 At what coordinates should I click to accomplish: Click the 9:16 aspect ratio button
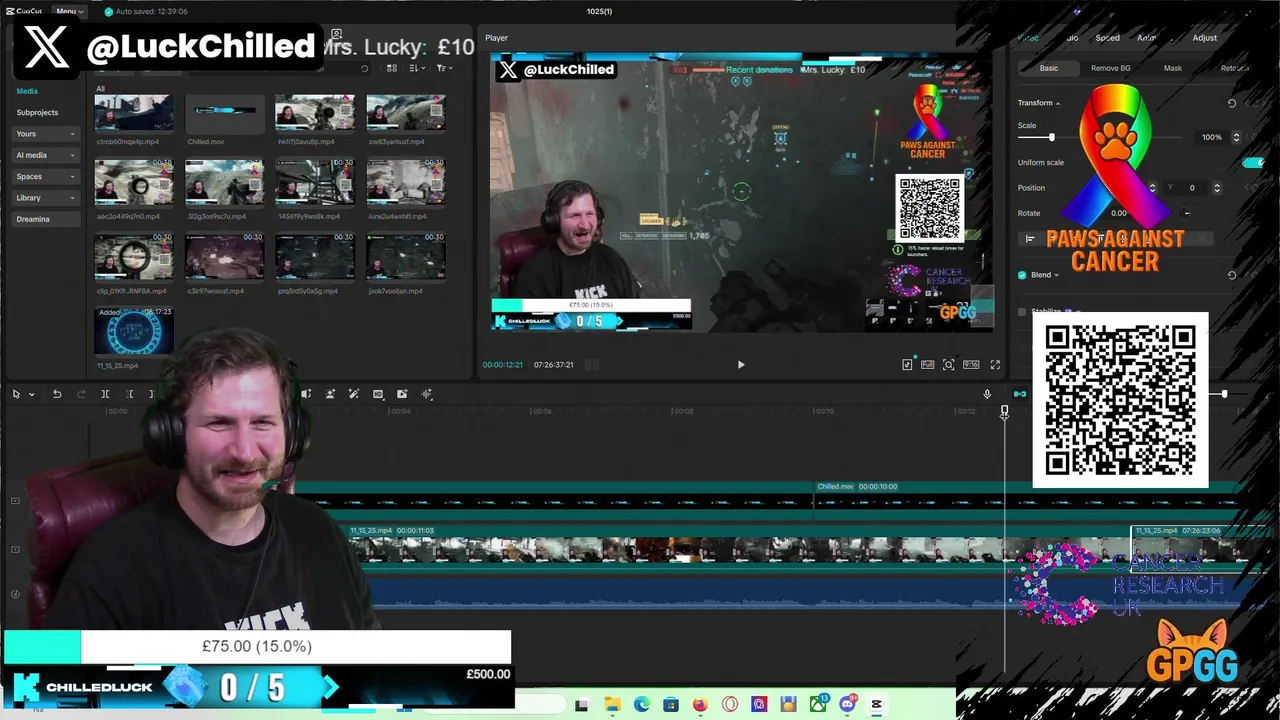[970, 365]
